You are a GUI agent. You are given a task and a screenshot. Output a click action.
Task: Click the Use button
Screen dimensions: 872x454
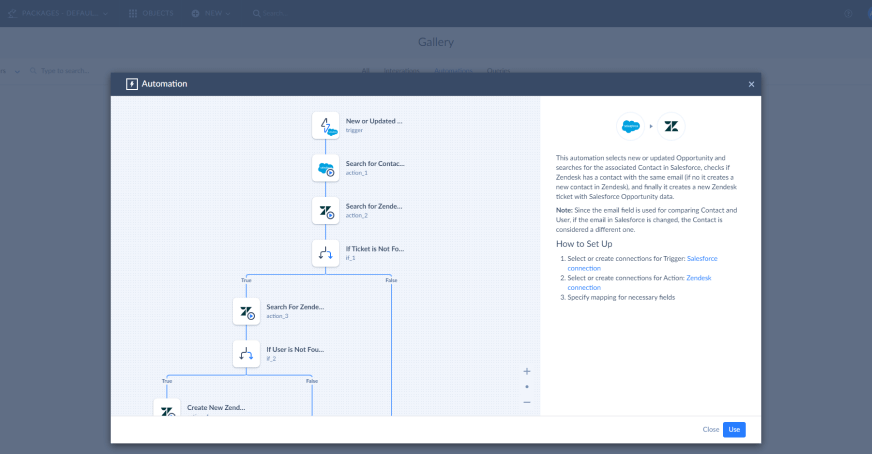pyautogui.click(x=734, y=430)
